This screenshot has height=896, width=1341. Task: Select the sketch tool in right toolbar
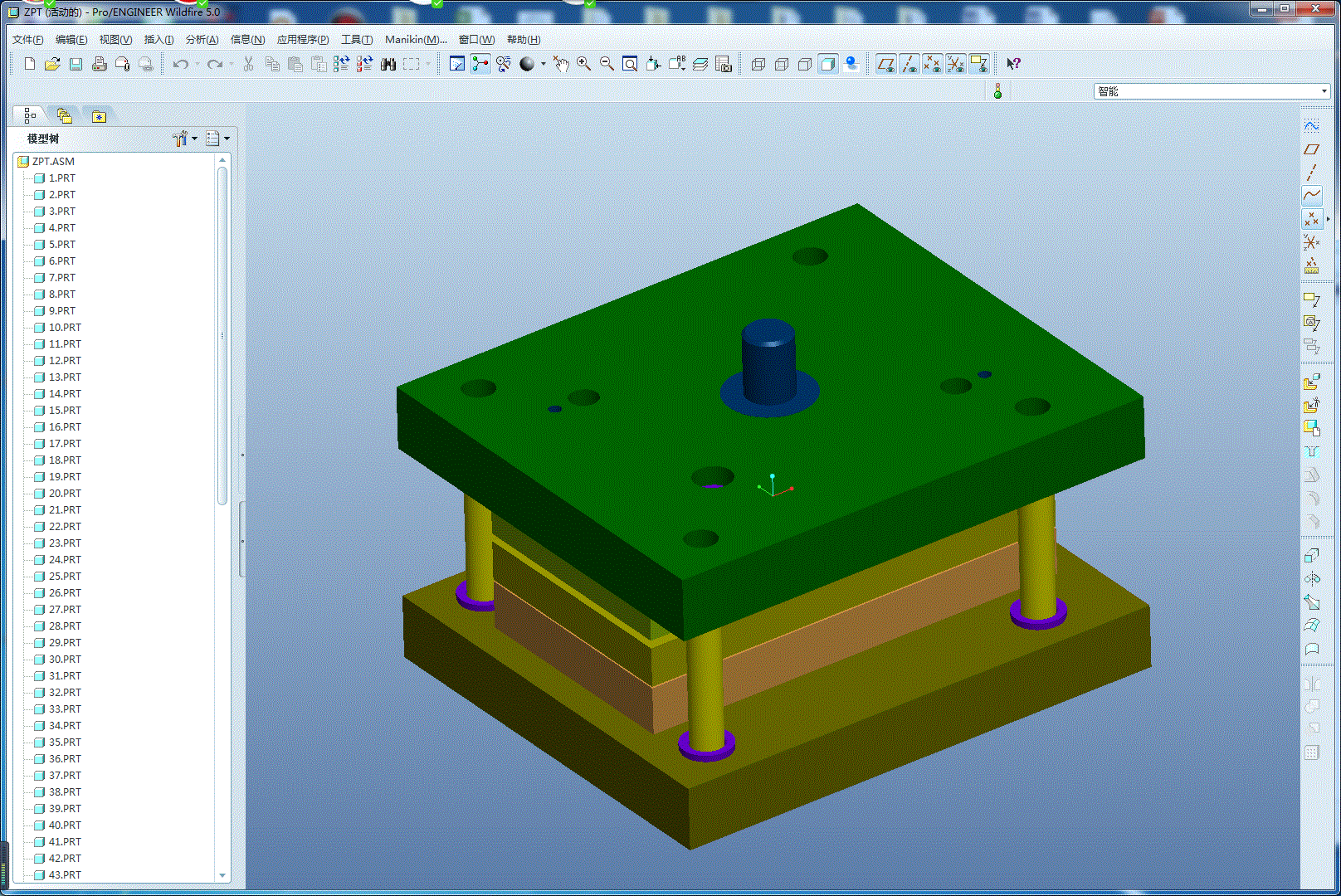point(1311,125)
